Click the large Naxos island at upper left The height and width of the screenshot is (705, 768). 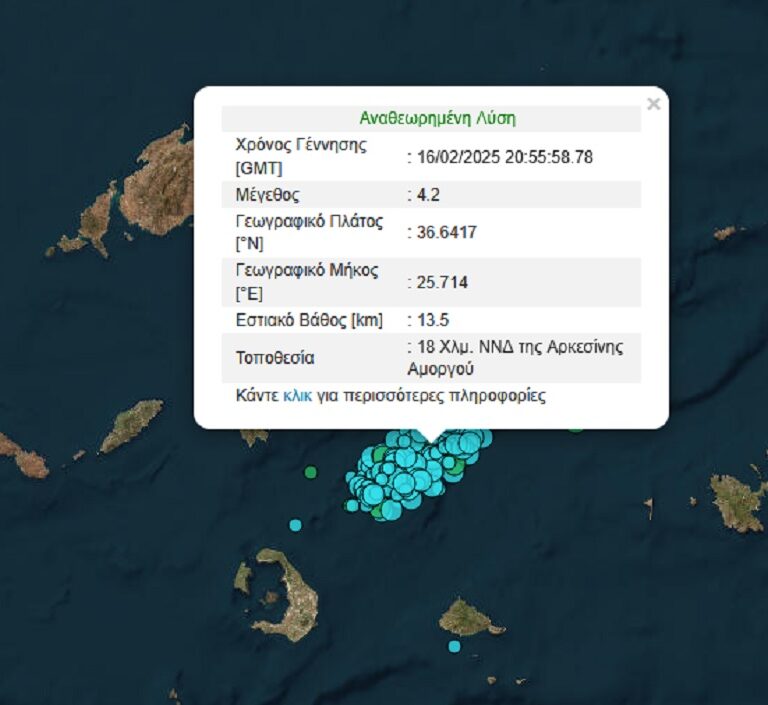tap(160, 180)
